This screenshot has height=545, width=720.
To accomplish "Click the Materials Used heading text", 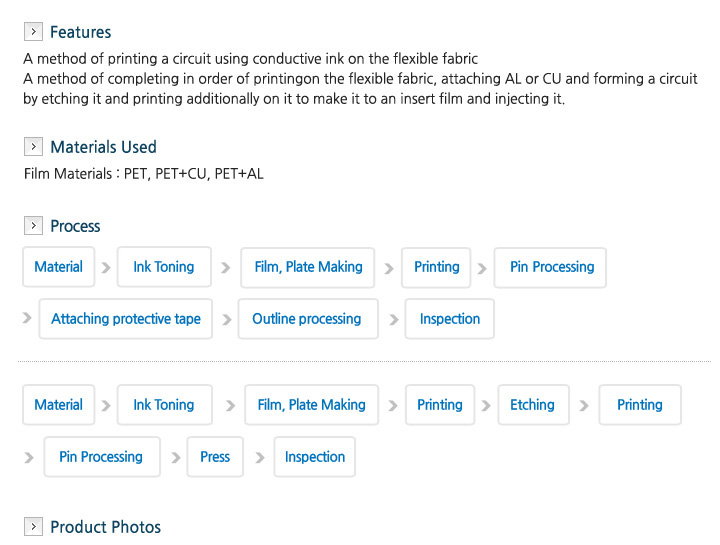I will tap(103, 147).
